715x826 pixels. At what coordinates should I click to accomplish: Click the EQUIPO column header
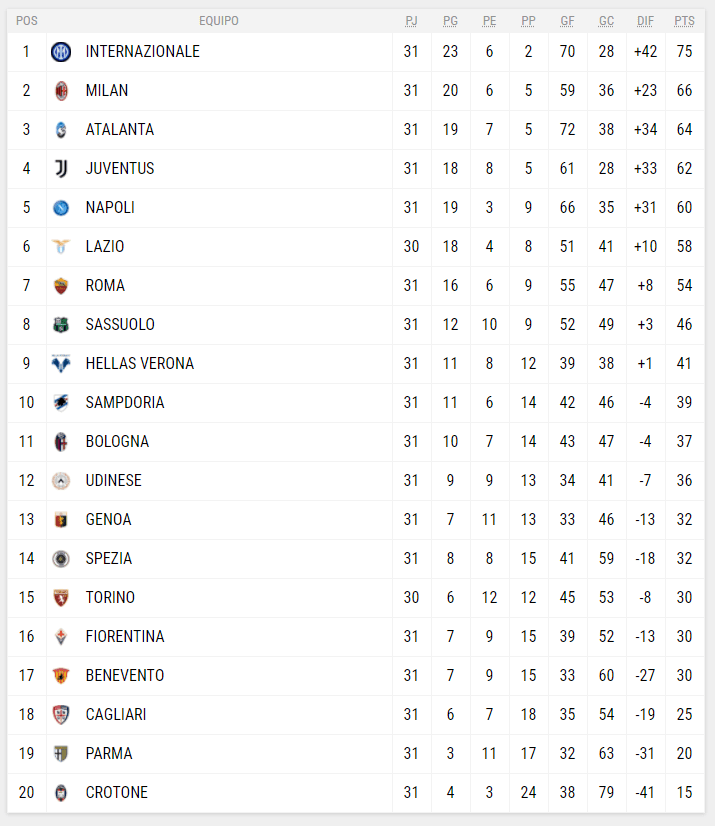[219, 21]
